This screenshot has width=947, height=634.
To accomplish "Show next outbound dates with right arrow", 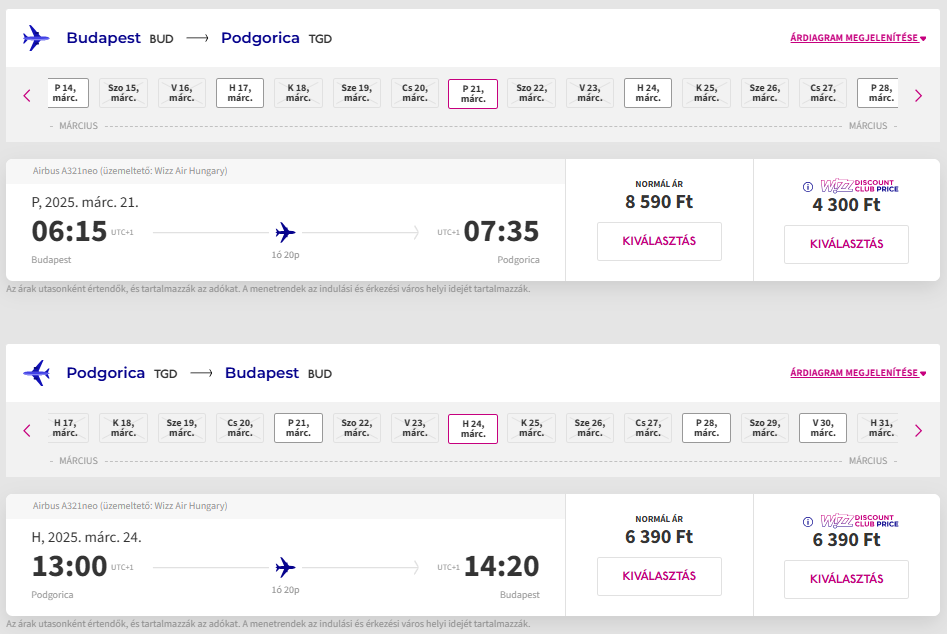I will pos(919,95).
